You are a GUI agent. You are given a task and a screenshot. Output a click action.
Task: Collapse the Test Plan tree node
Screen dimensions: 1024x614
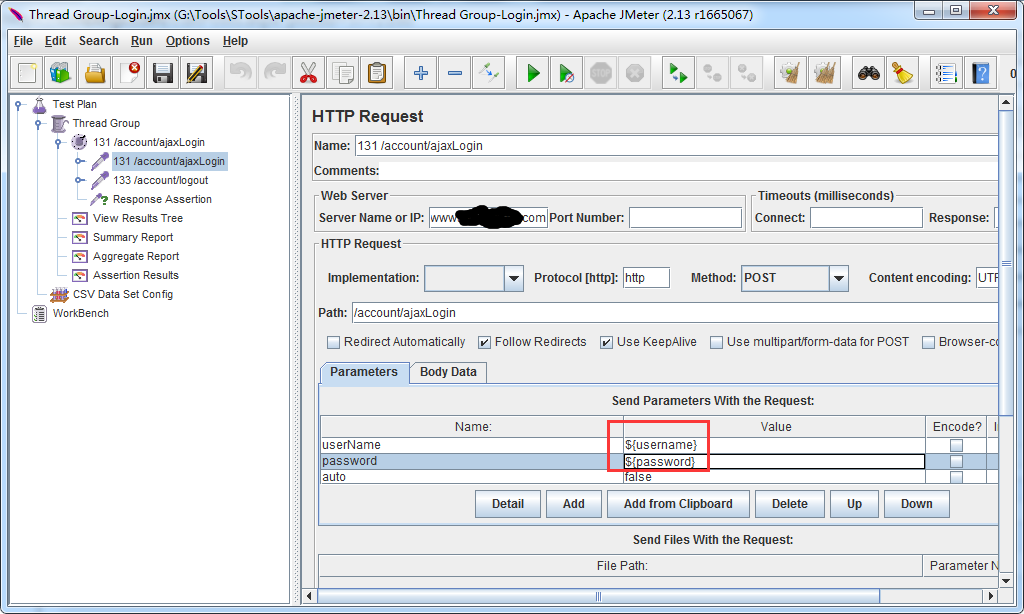coord(19,105)
